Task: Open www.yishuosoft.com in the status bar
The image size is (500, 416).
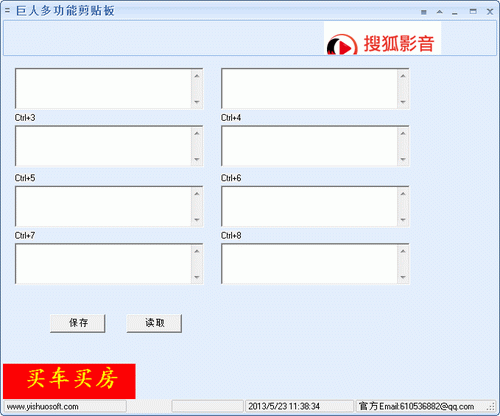Action: pos(43,407)
